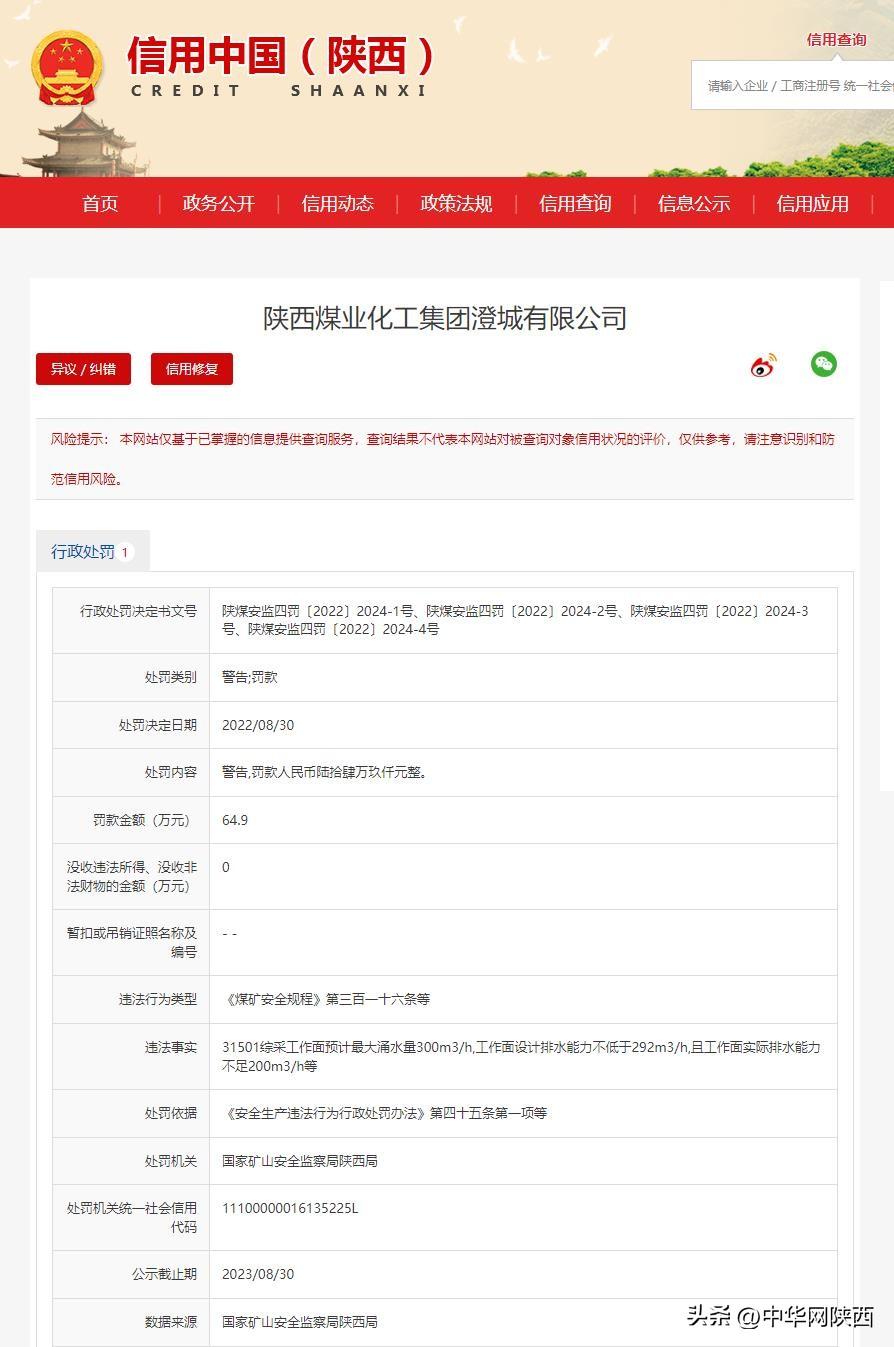Click 信用应用 navigation item
This screenshot has width=894, height=1347.
[812, 204]
